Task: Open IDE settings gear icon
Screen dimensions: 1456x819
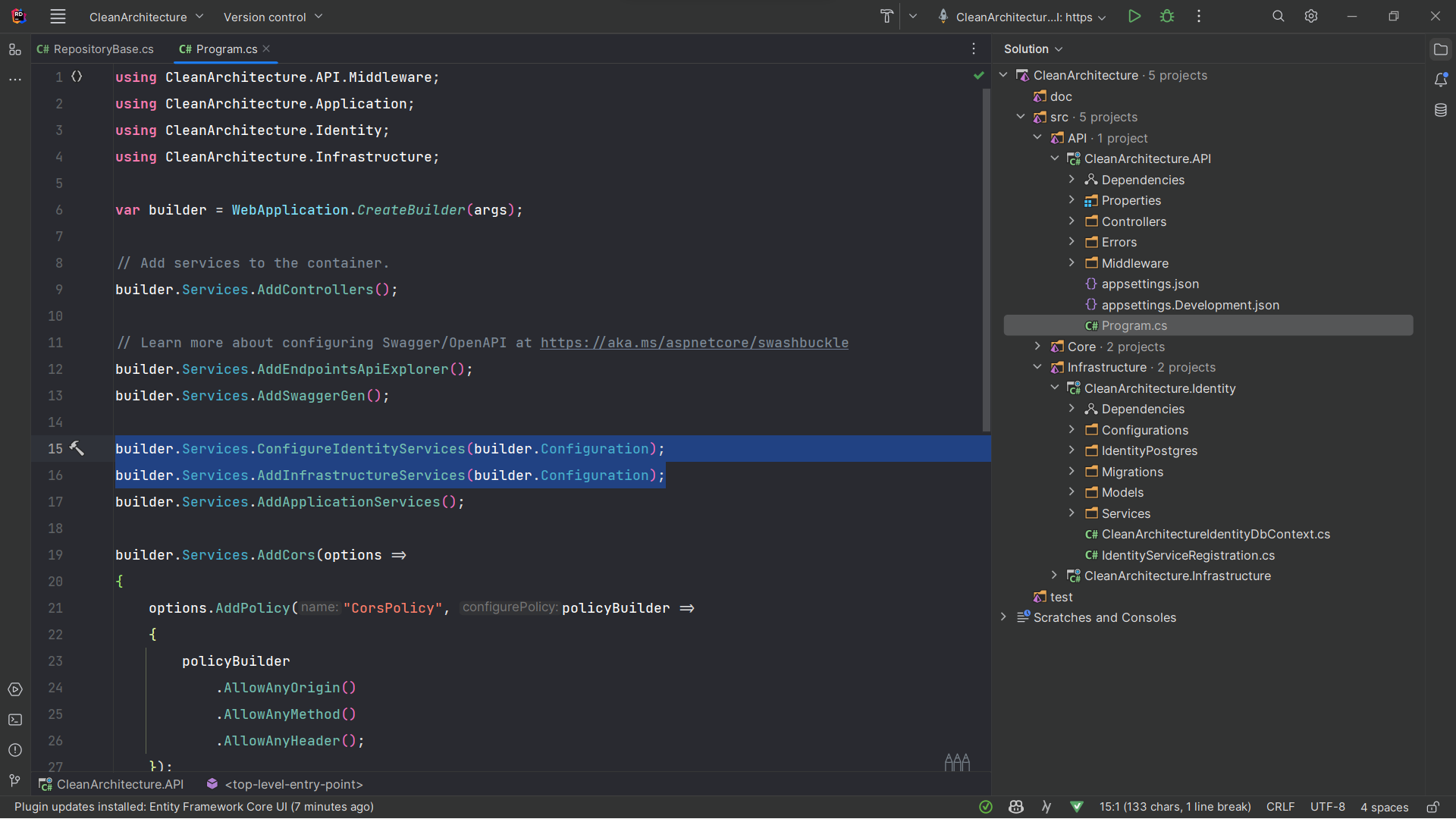Action: click(1311, 17)
